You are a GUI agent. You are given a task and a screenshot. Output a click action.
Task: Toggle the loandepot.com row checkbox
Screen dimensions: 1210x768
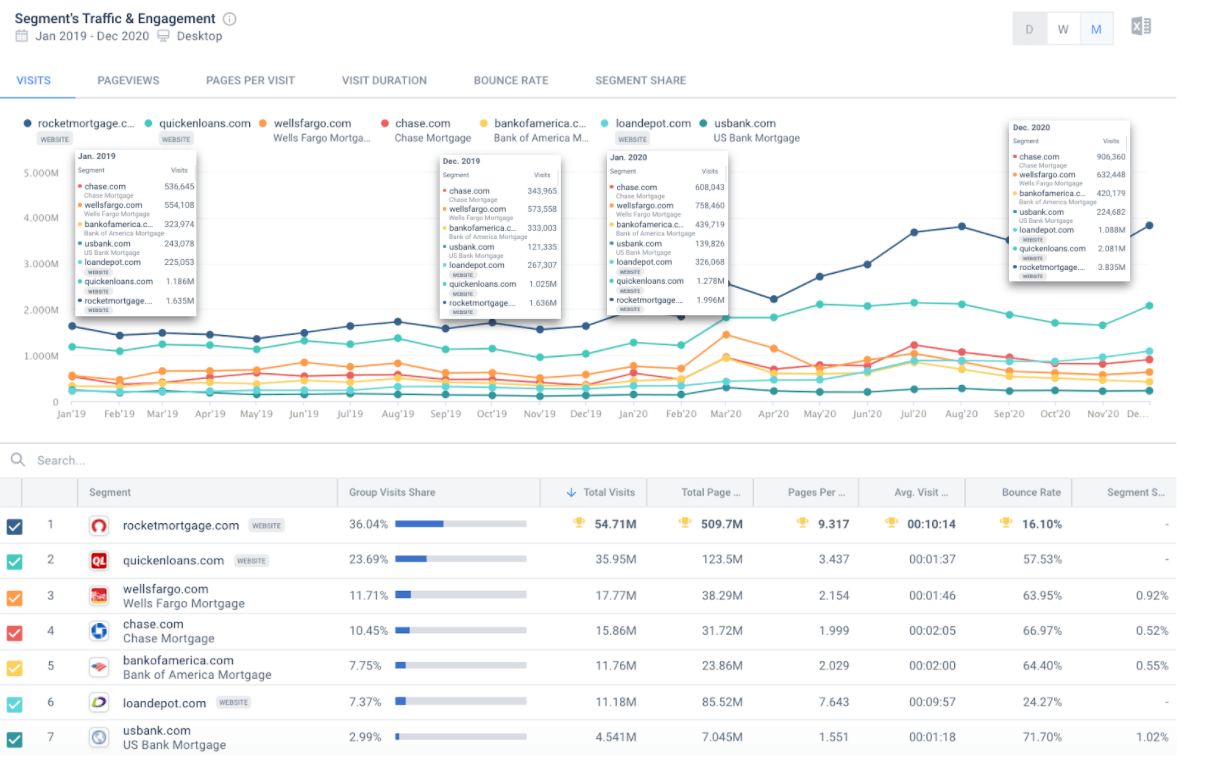(x=15, y=701)
